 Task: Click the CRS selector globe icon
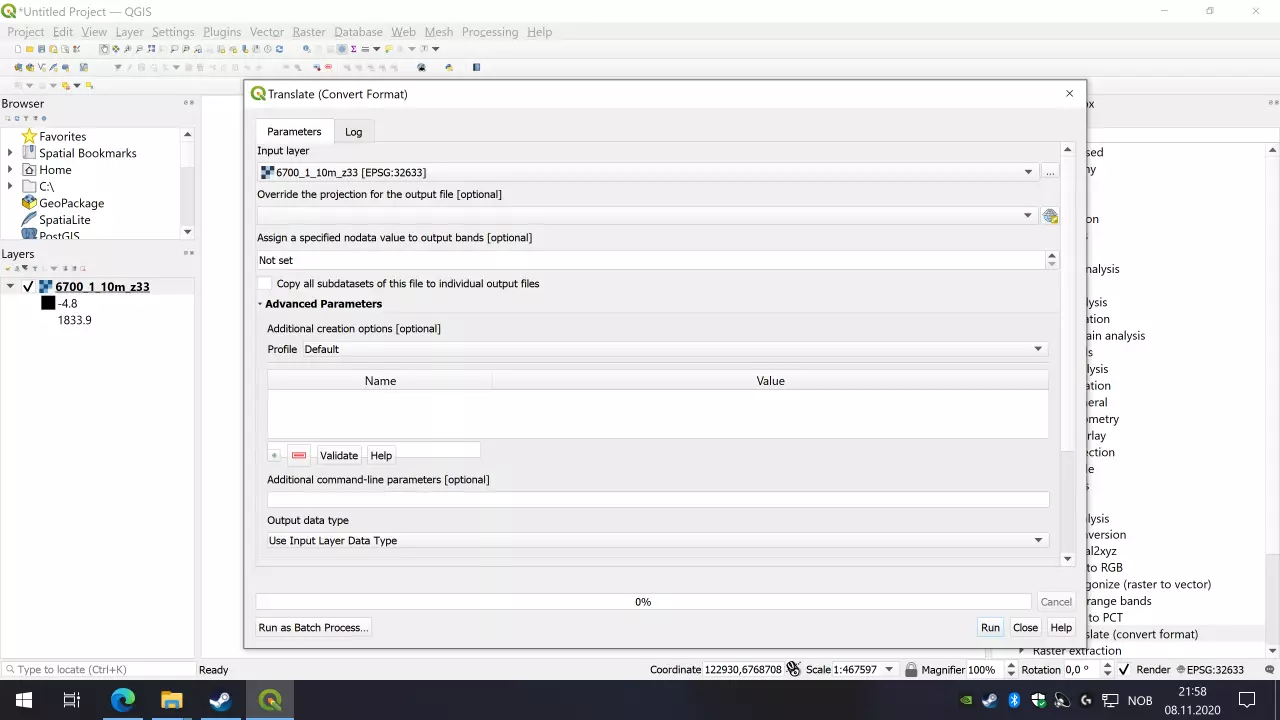pyautogui.click(x=1050, y=216)
